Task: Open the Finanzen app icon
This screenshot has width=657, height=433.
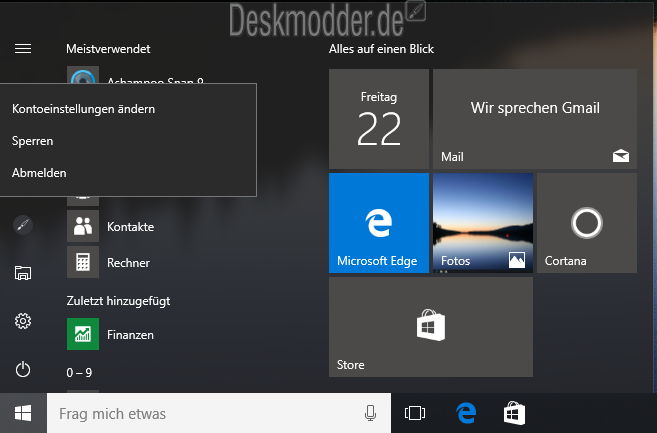Action: point(83,334)
